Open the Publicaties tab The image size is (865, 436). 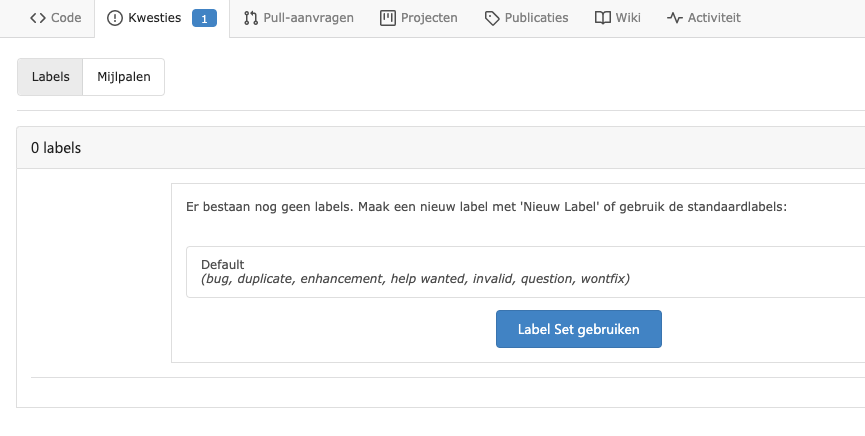pos(526,18)
